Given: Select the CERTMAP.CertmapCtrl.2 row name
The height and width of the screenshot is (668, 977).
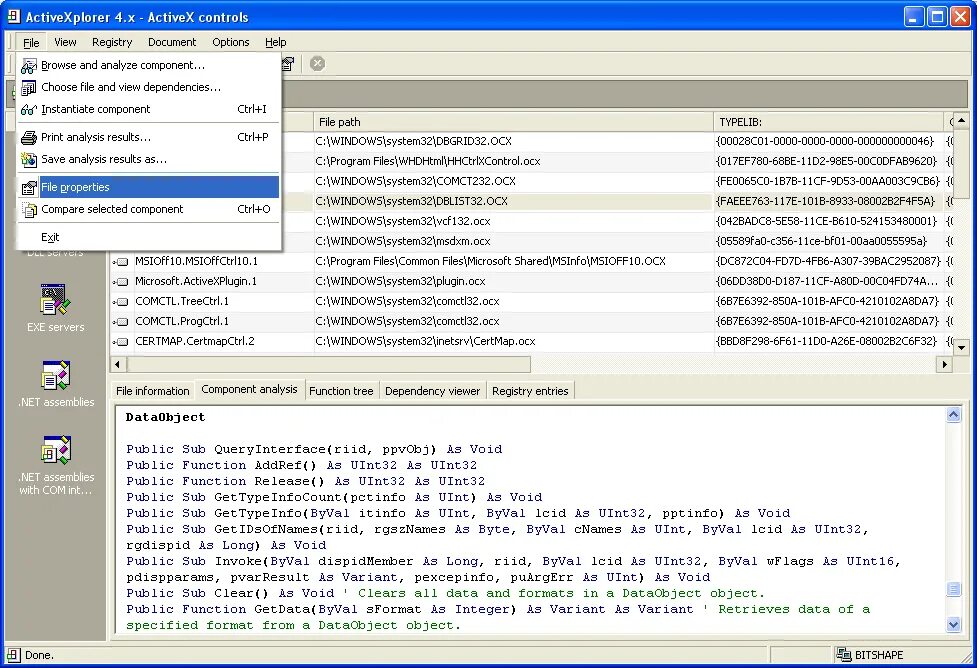Looking at the screenshot, I should tap(194, 341).
